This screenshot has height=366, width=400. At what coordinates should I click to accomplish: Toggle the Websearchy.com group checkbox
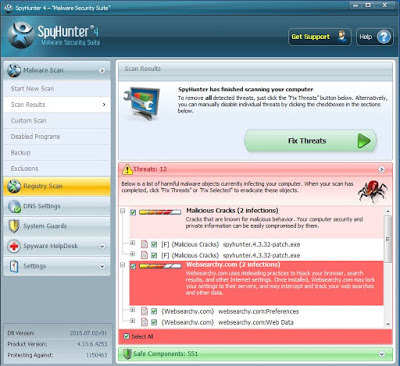tap(133, 266)
